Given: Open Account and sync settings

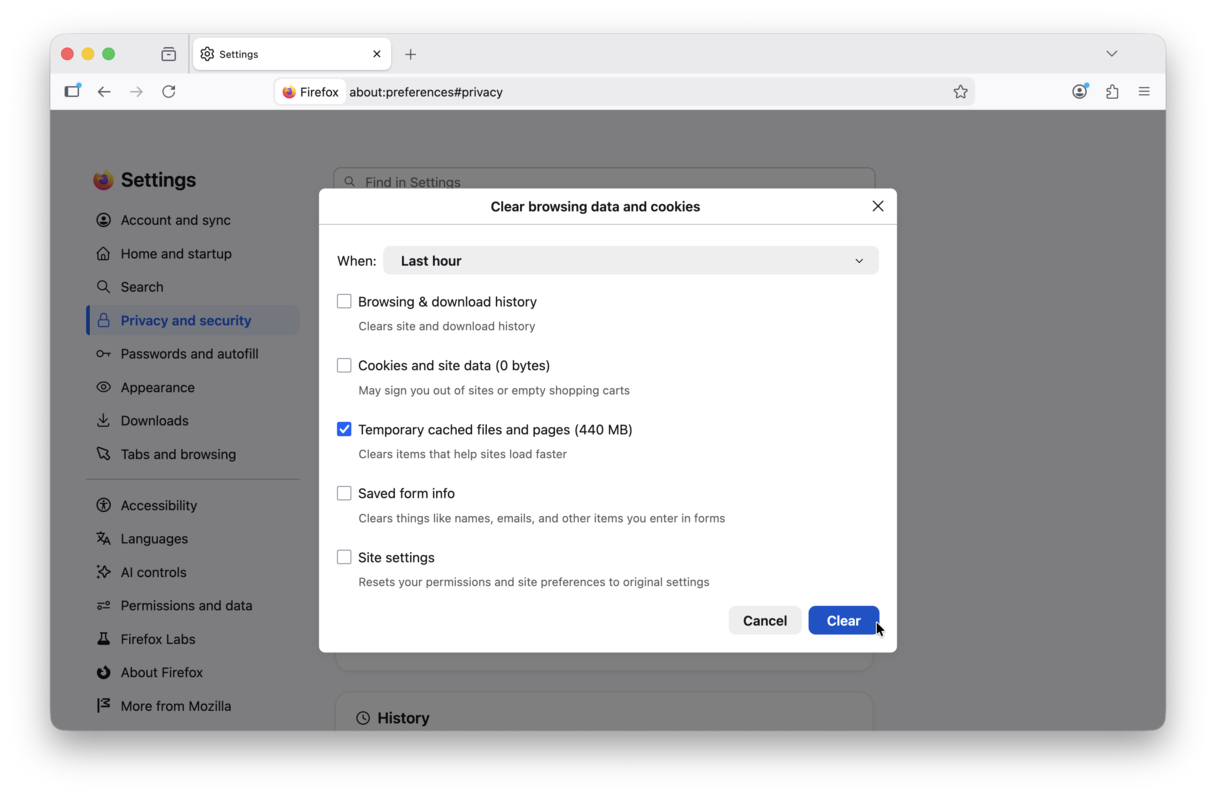Looking at the screenshot, I should coord(193,220).
